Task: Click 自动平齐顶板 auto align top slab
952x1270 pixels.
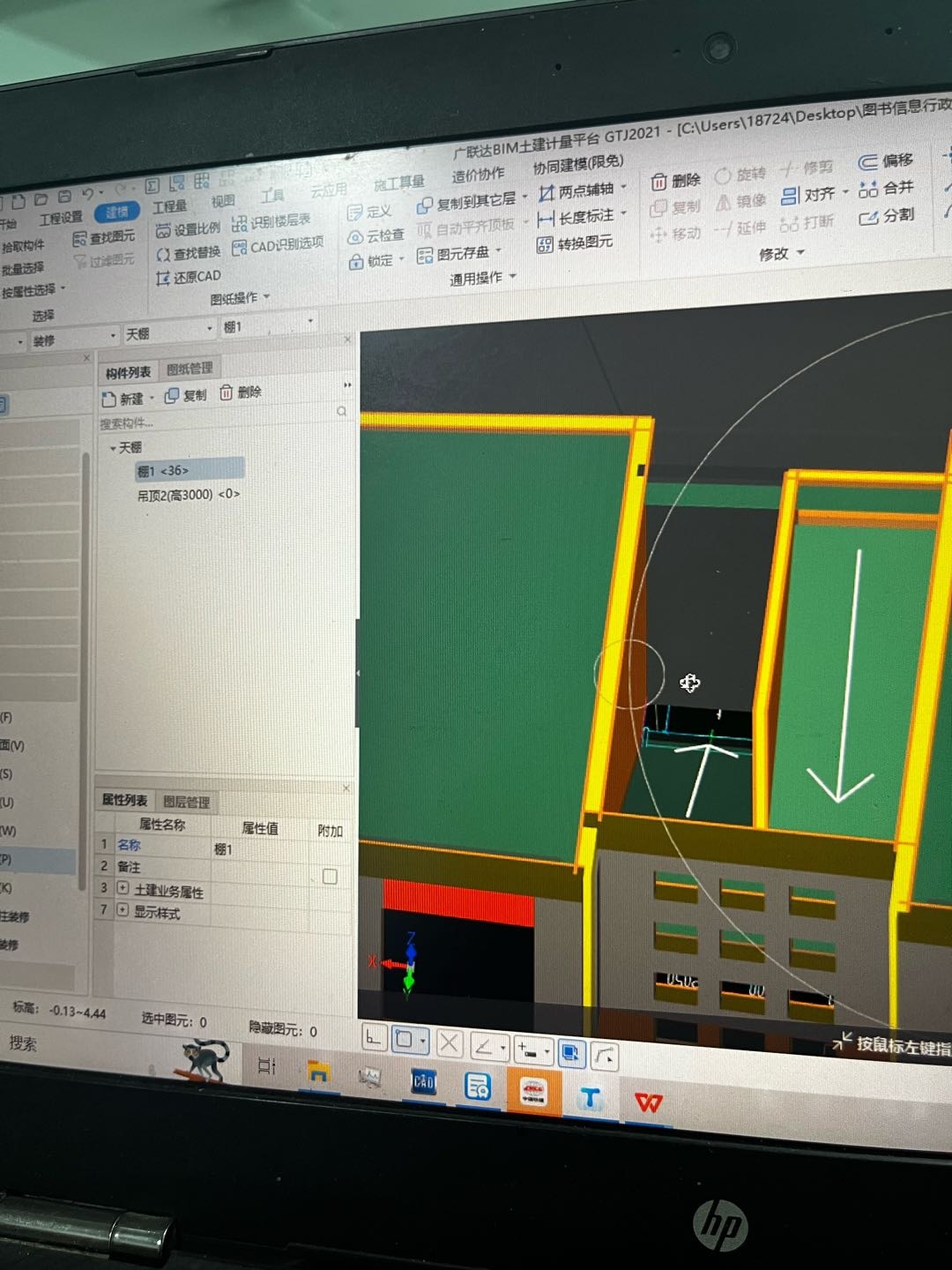Action: [x=465, y=228]
